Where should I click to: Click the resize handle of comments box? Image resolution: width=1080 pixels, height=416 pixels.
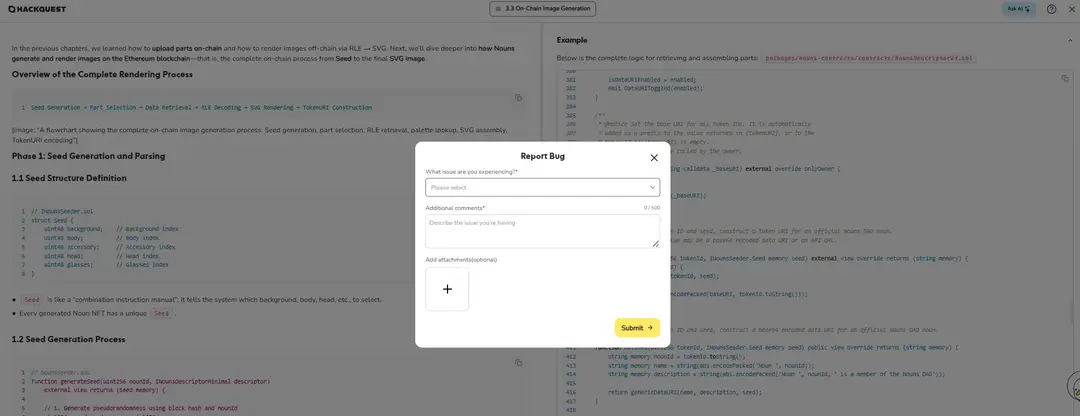coord(656,244)
